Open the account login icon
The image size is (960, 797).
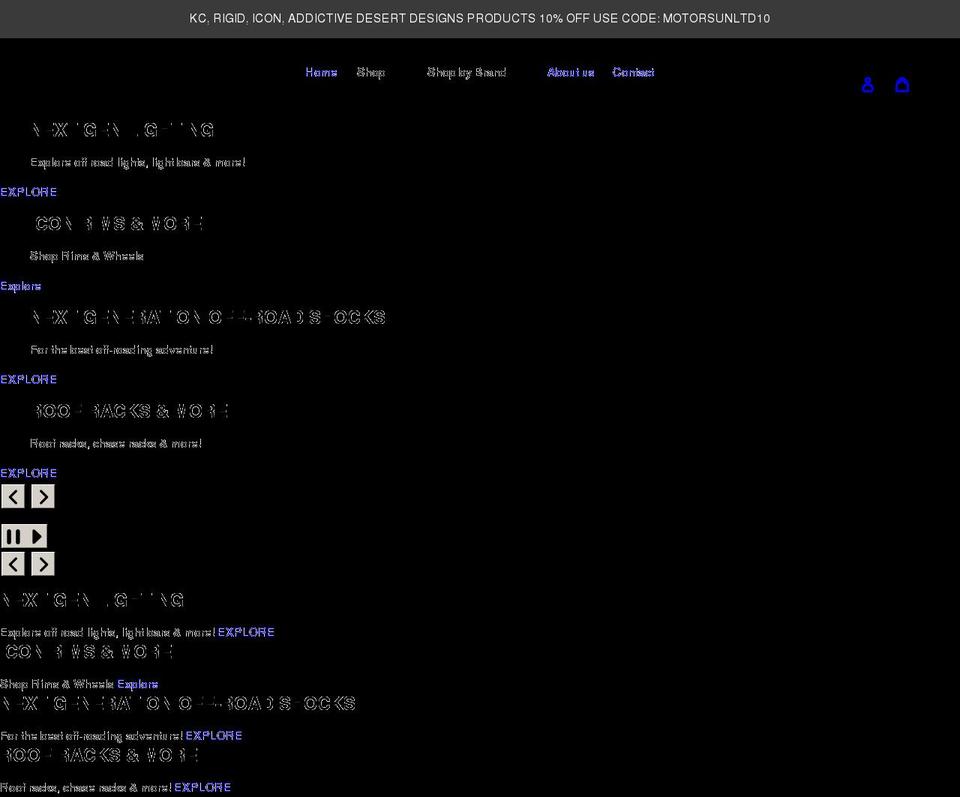[868, 85]
